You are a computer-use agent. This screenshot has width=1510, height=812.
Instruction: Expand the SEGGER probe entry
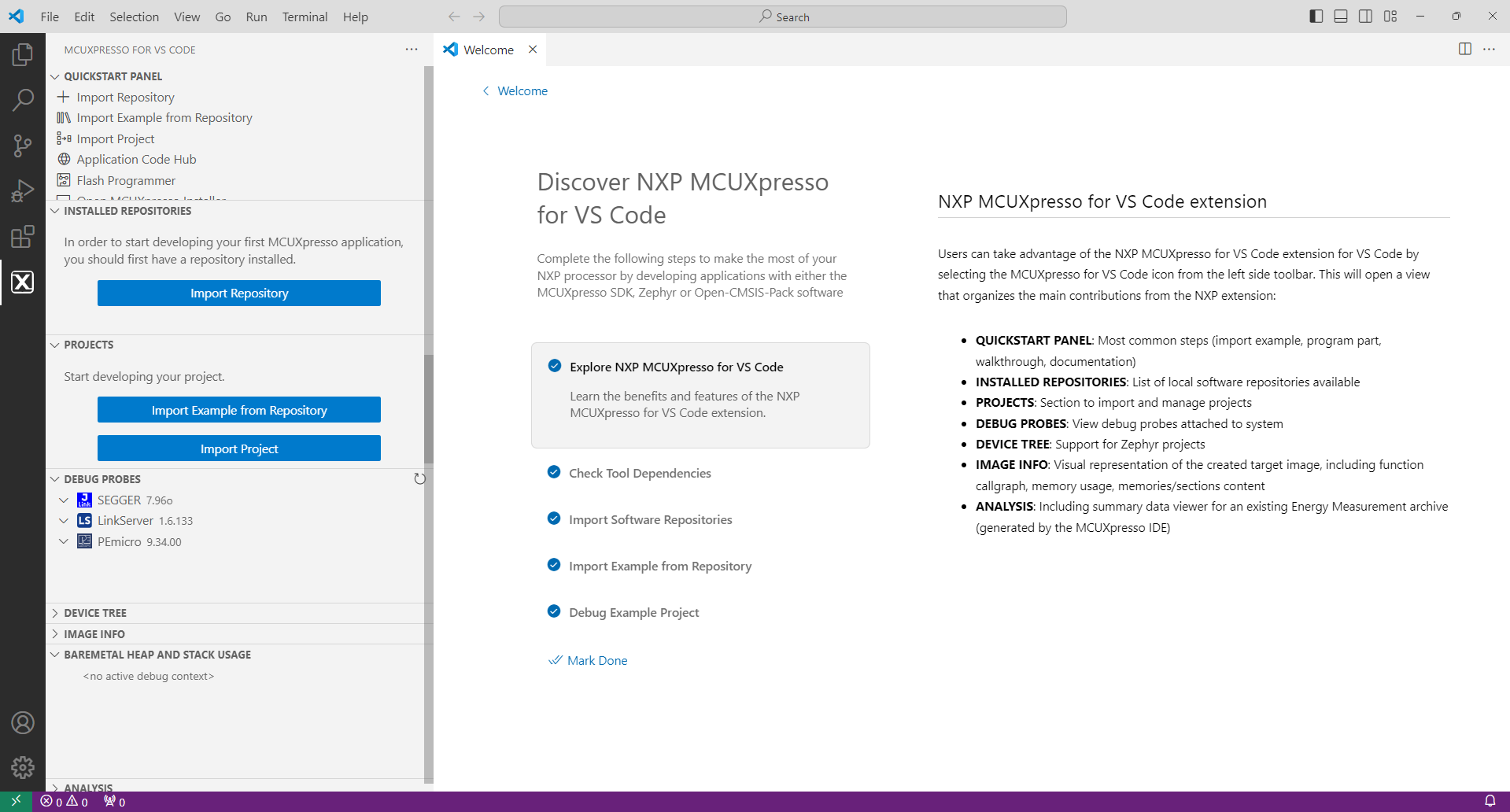(x=64, y=500)
